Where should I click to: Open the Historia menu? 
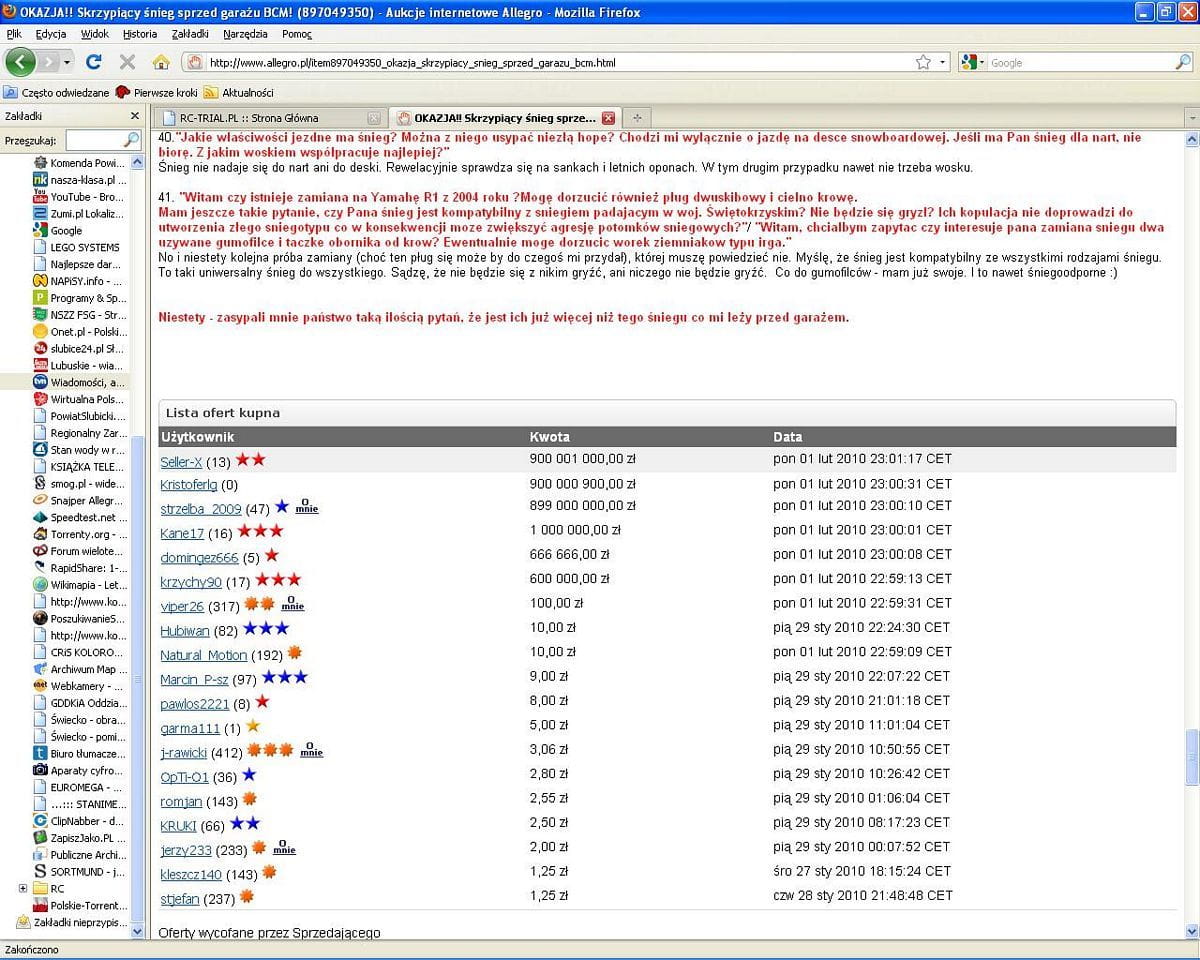[x=140, y=34]
